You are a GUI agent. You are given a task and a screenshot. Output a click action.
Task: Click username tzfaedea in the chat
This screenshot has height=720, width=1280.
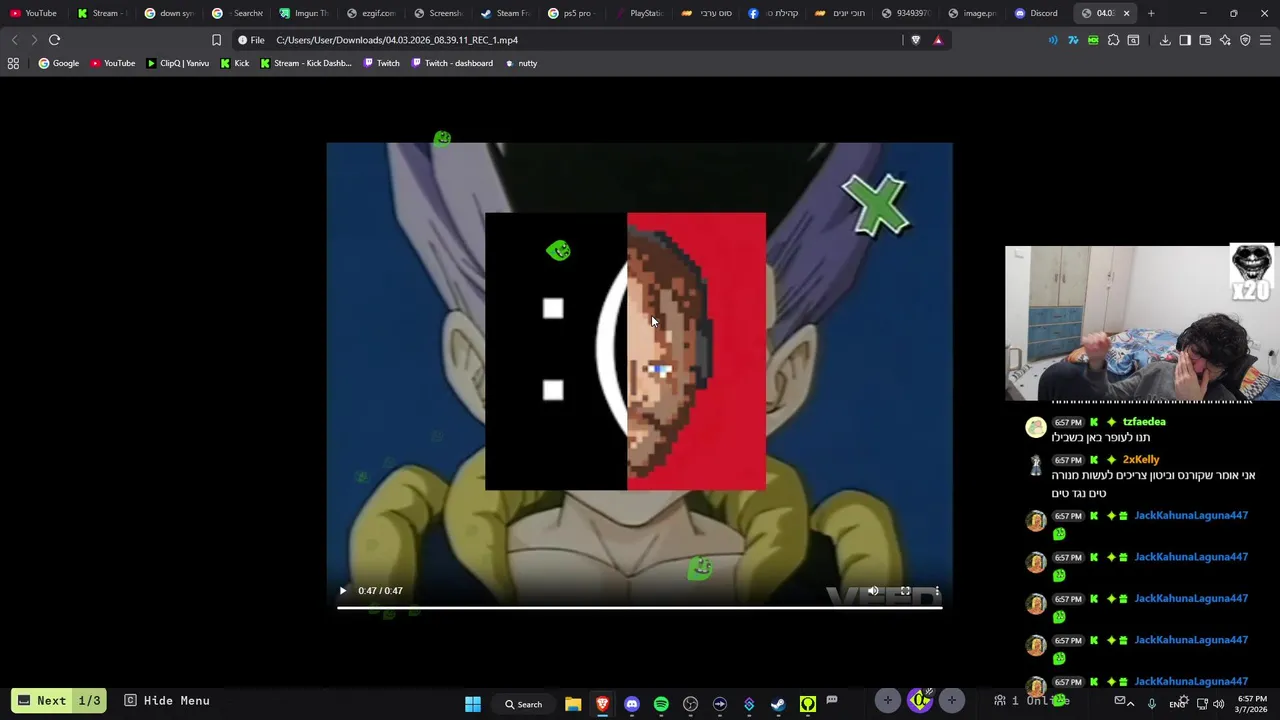pyautogui.click(x=1144, y=422)
